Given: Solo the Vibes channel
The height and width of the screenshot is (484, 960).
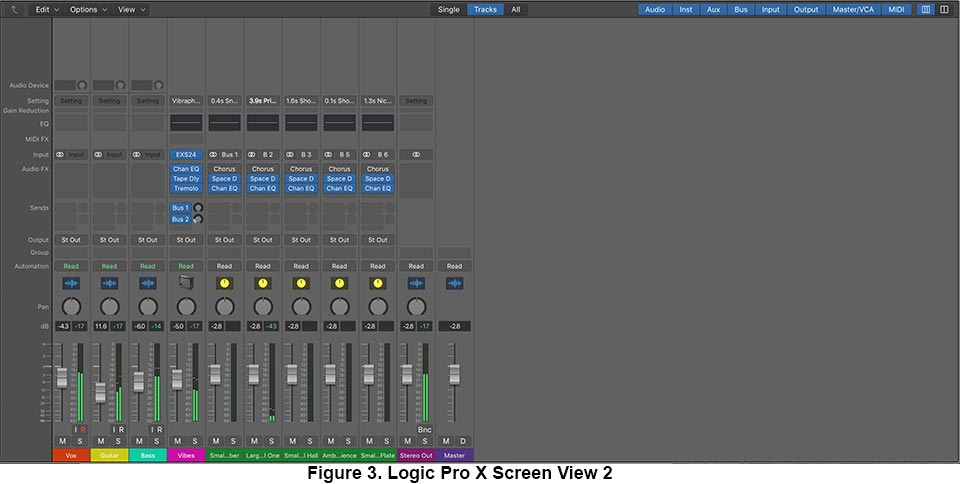Looking at the screenshot, I should click(x=195, y=441).
